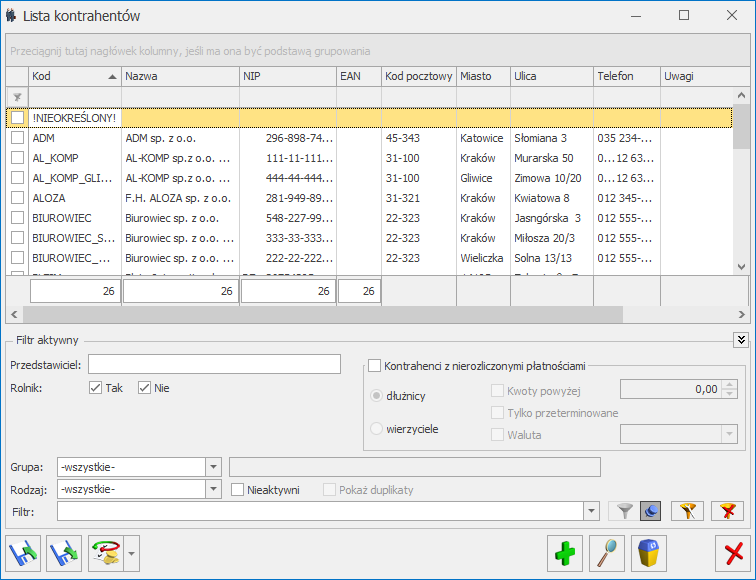756x580 pixels.
Task: Clear filter using funnel with red X
Action: coord(727,512)
